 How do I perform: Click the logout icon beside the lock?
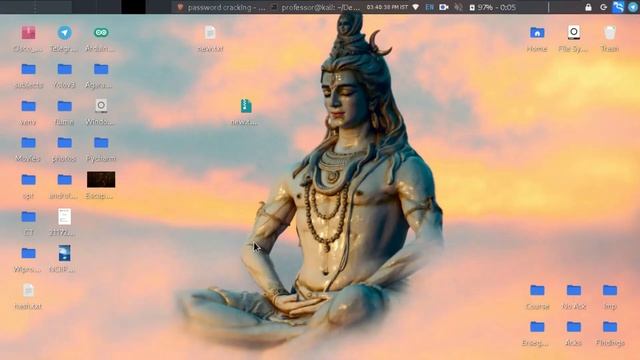[603, 7]
